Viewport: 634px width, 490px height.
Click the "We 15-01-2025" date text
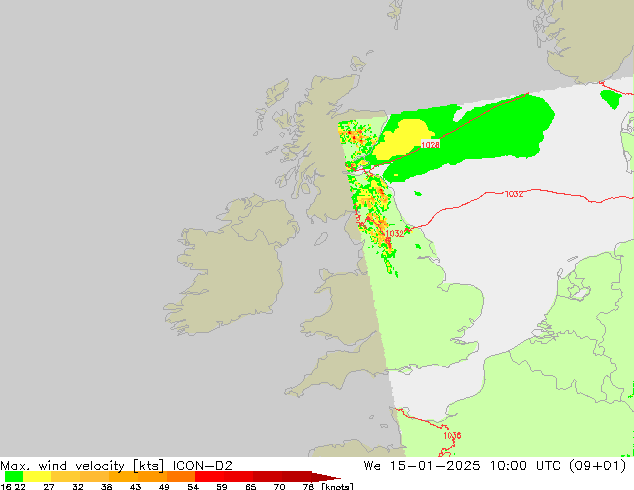point(422,466)
